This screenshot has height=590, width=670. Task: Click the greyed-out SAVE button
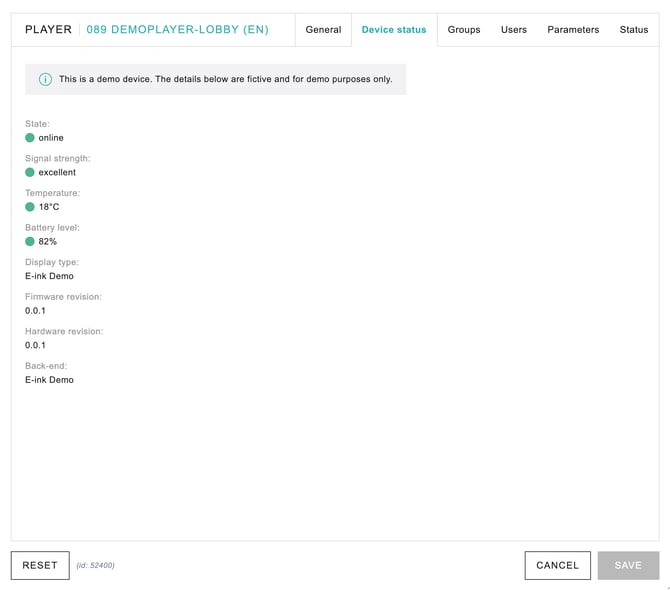(628, 565)
